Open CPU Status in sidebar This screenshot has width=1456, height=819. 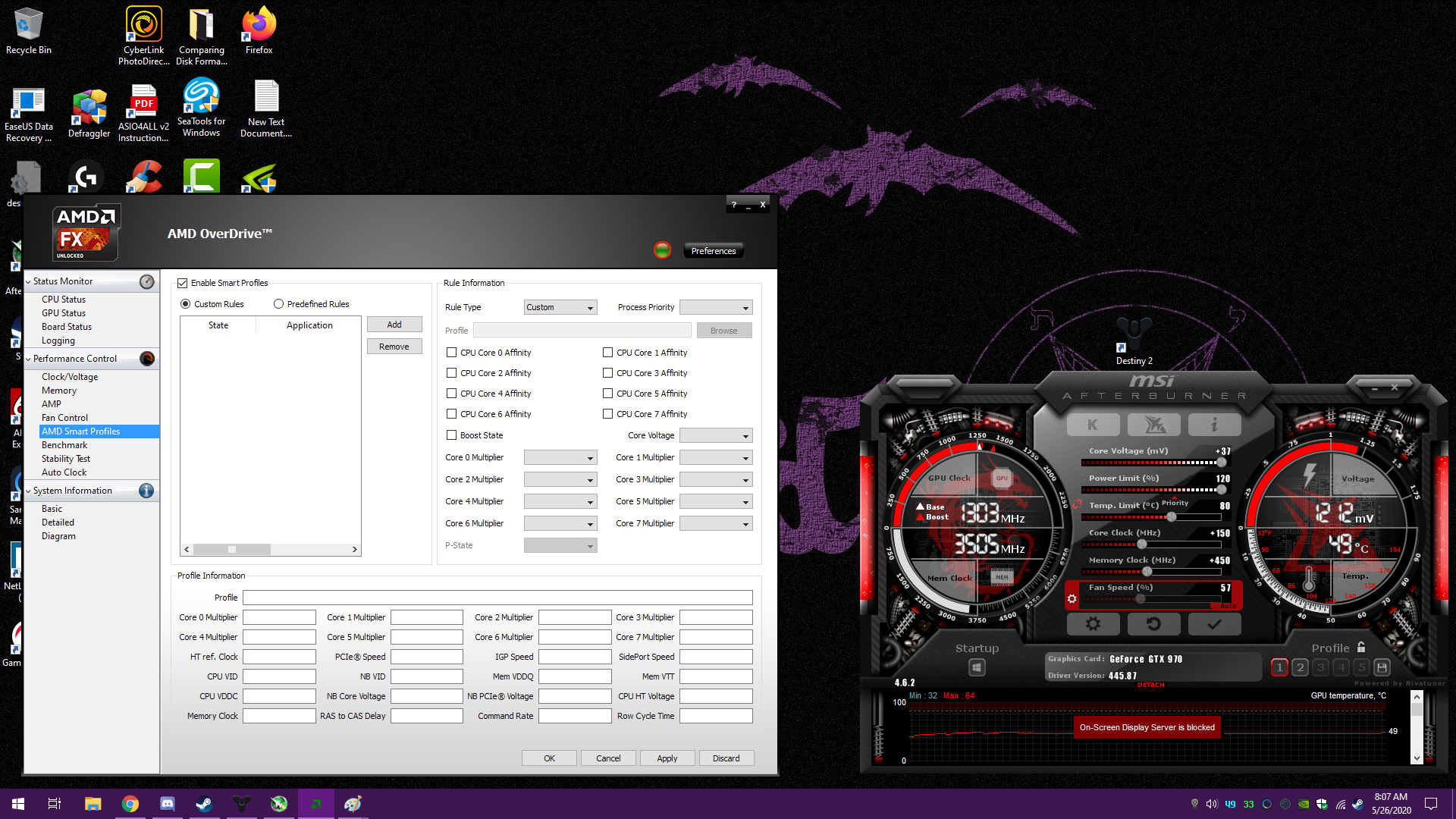pos(64,300)
